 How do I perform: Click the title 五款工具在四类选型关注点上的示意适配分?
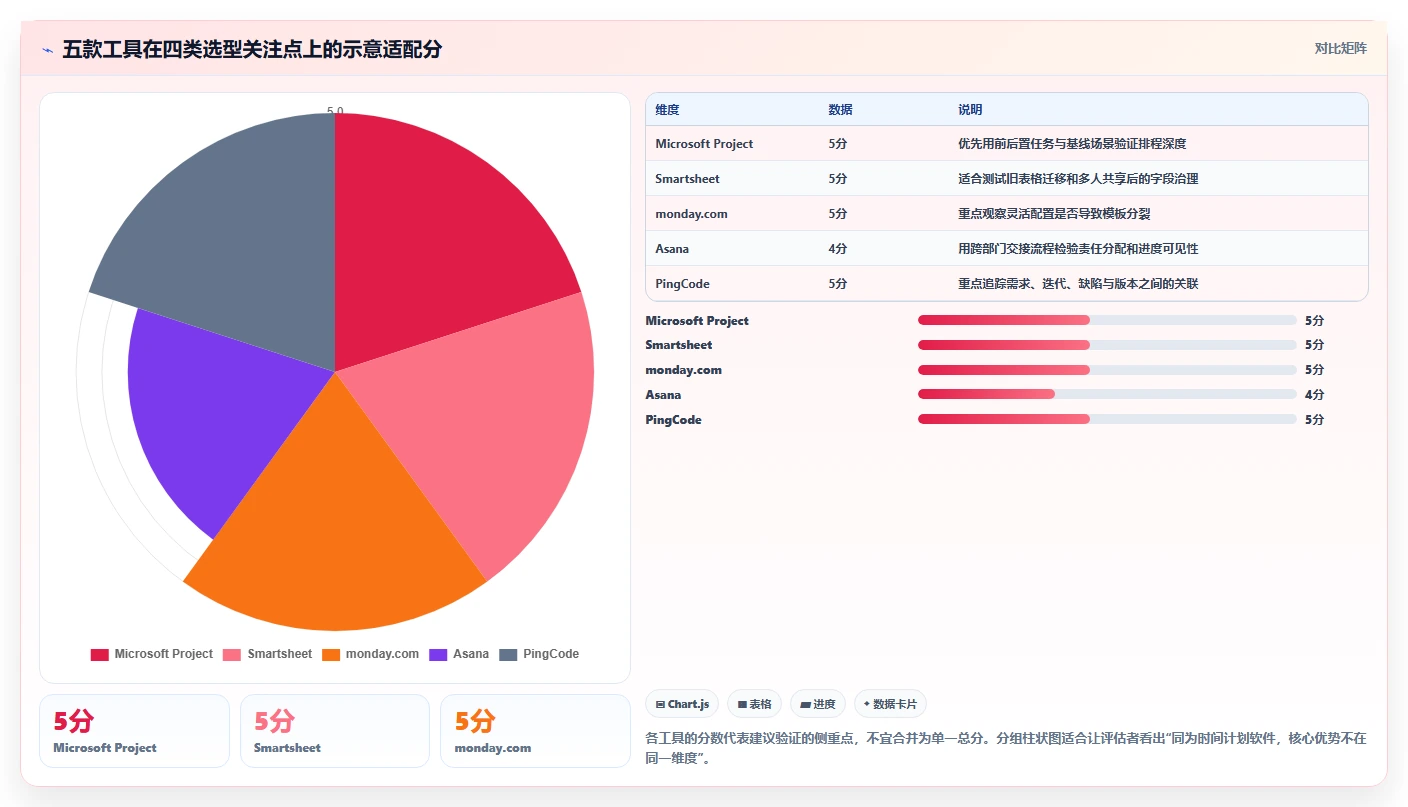pyautogui.click(x=252, y=50)
